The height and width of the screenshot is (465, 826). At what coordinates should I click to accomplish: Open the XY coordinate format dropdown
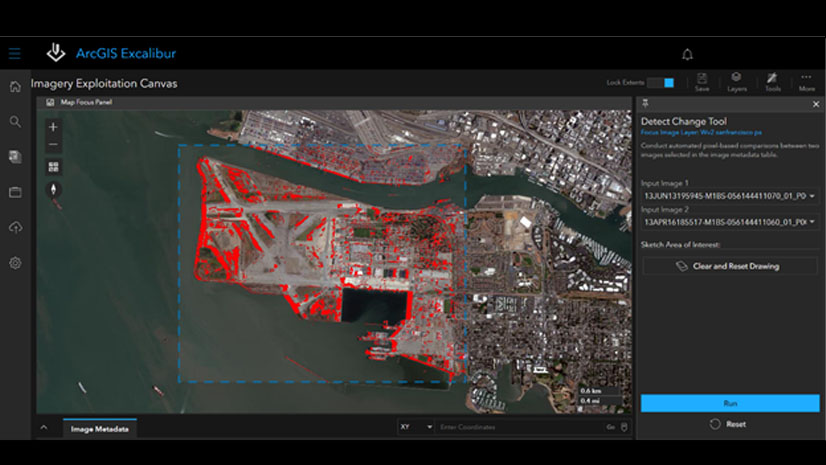coord(416,427)
